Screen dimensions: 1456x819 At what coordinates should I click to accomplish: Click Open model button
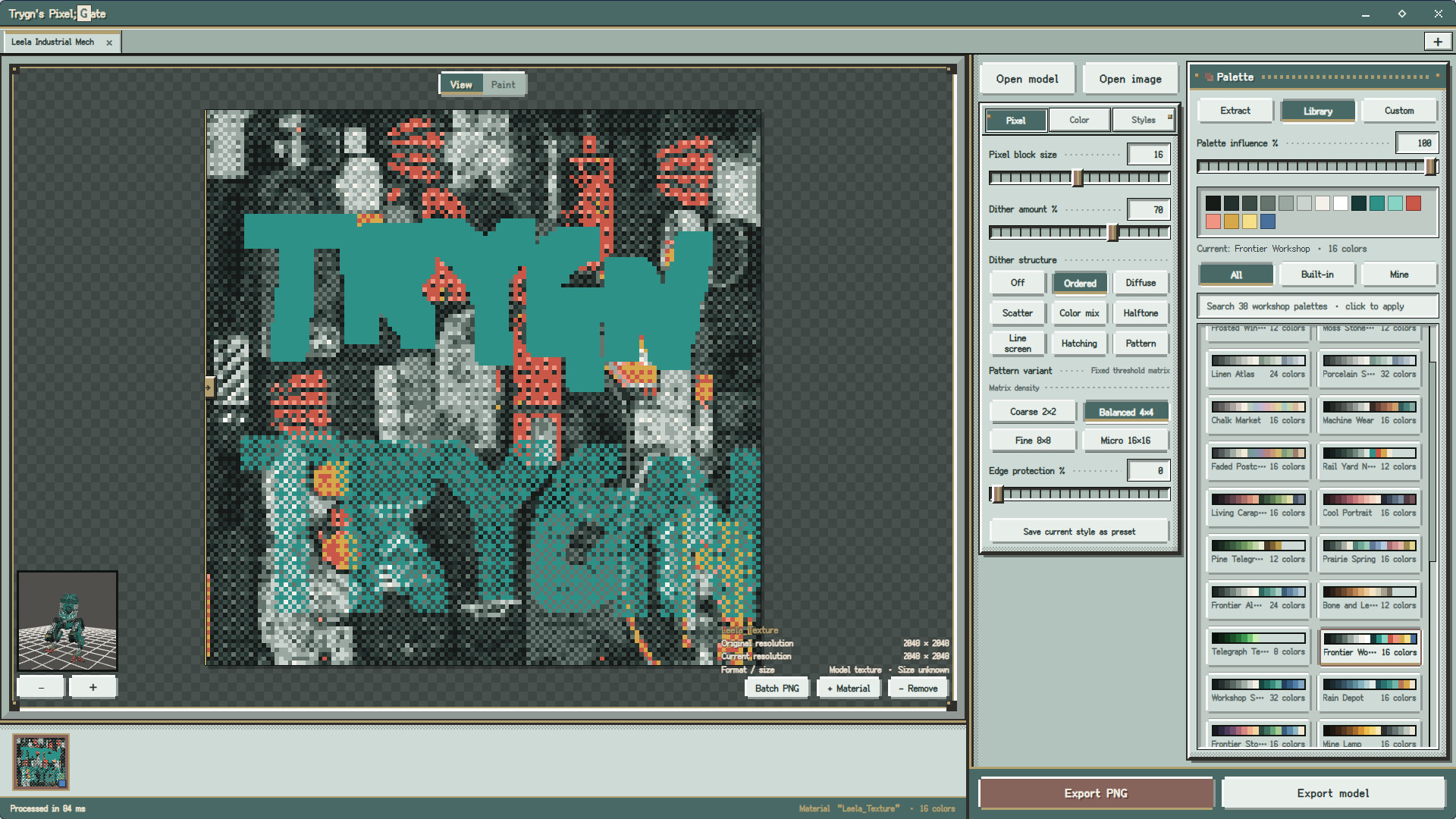tap(1028, 79)
